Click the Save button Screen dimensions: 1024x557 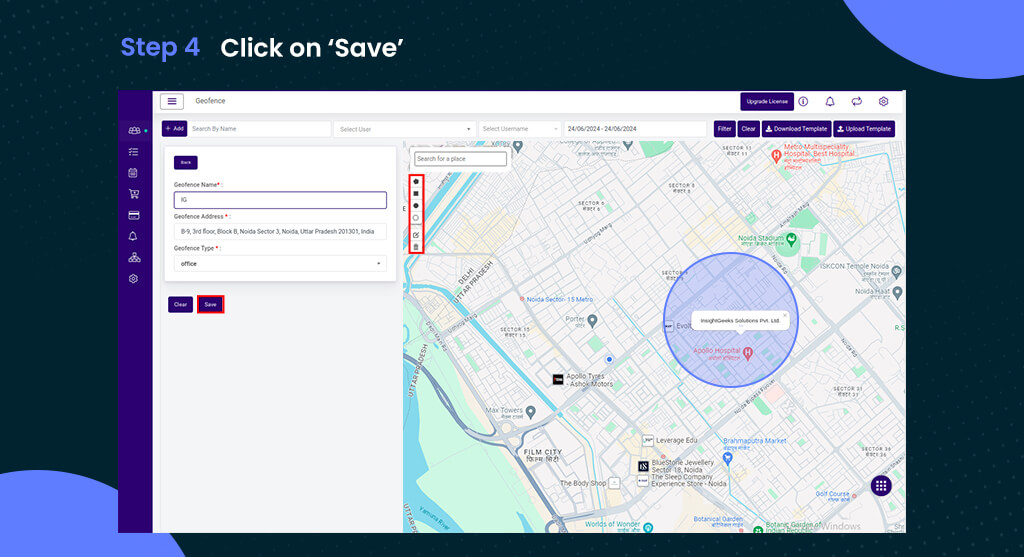210,304
